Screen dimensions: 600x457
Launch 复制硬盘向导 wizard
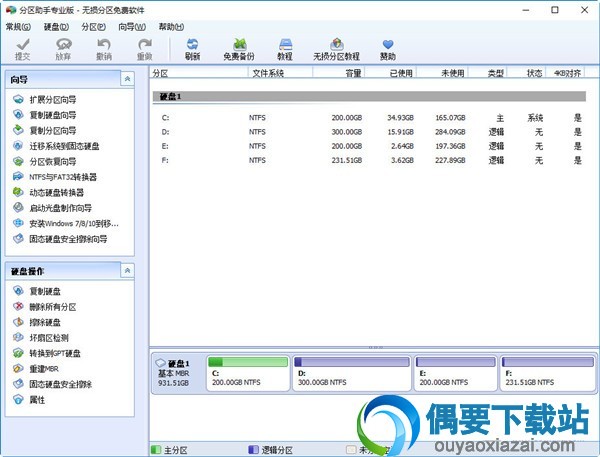point(44,115)
